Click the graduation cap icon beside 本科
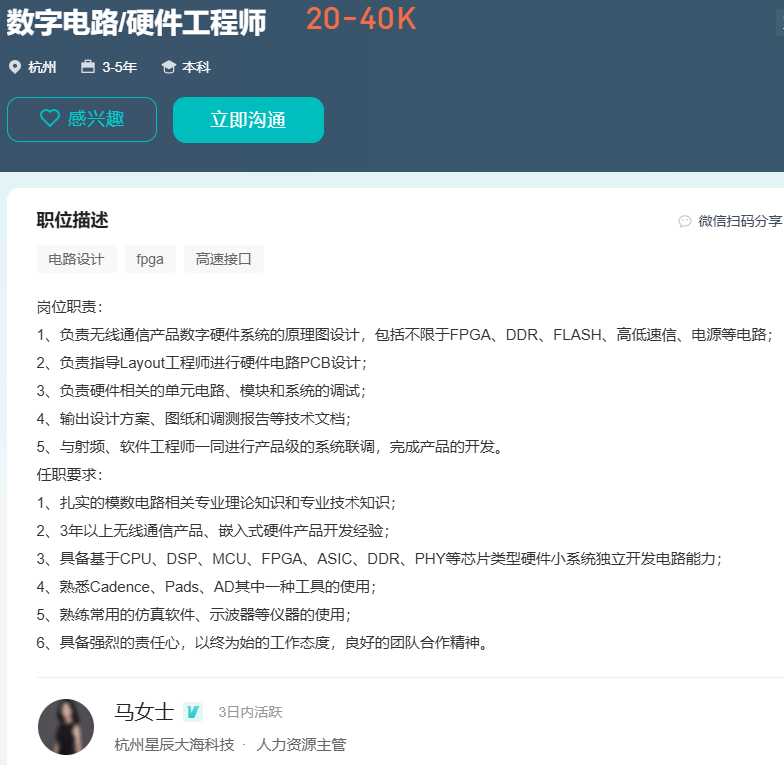 point(168,67)
